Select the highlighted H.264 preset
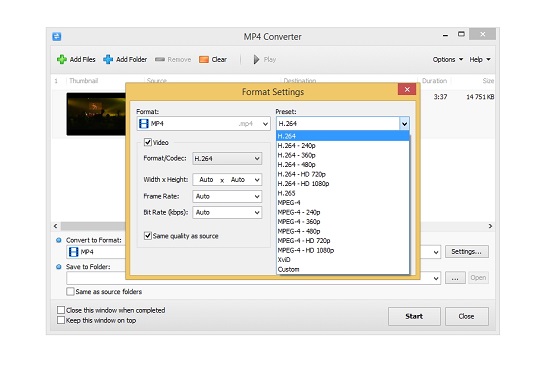Image resolution: width=550 pixels, height=372 pixels. coord(343,136)
